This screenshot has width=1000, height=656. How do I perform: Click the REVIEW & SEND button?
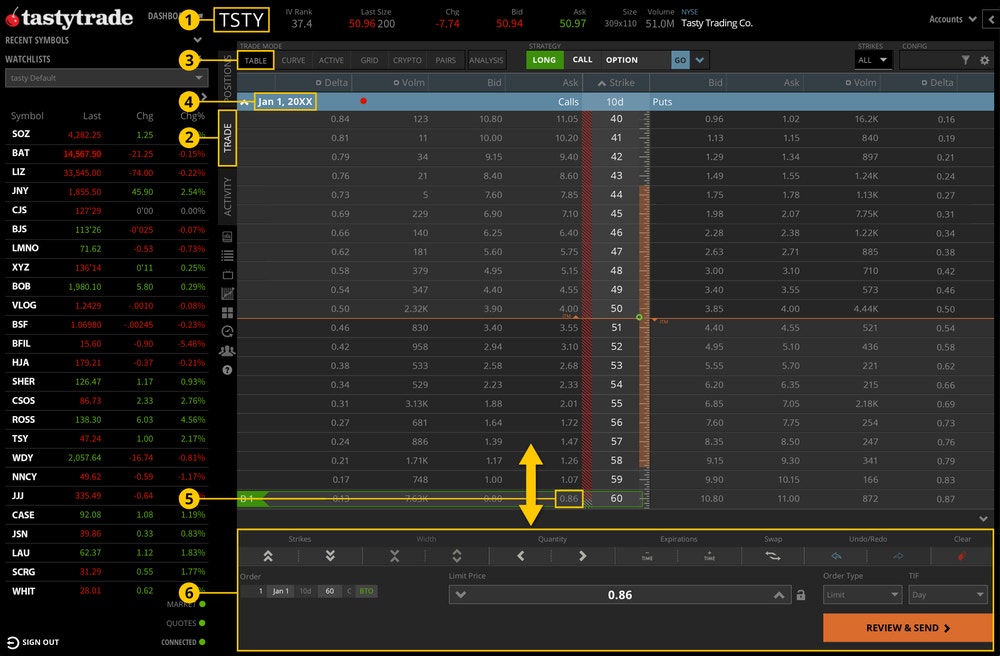coord(905,627)
